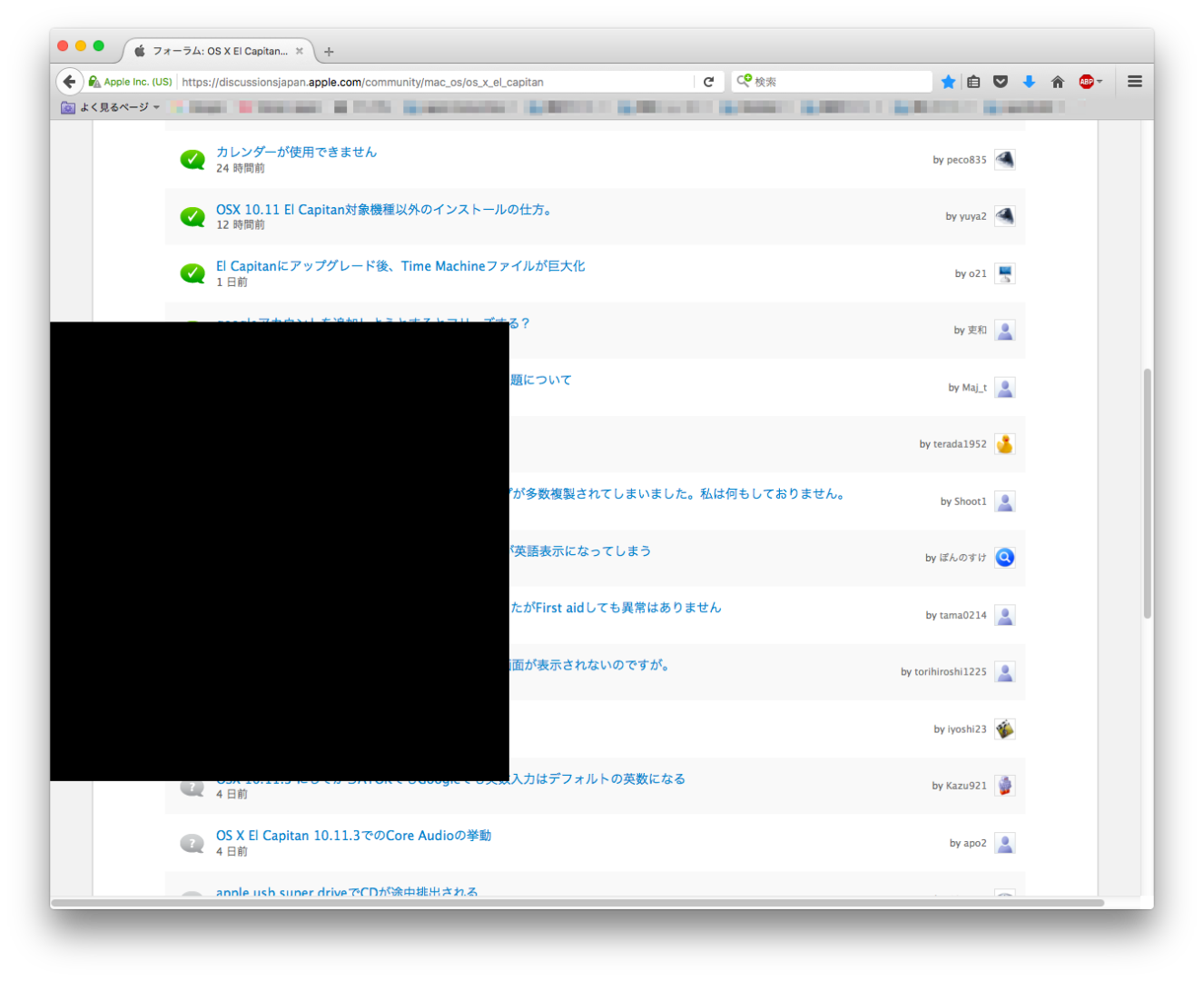Click timestamp 24 時間前
The width and height of the screenshot is (1204, 981).
241,168
